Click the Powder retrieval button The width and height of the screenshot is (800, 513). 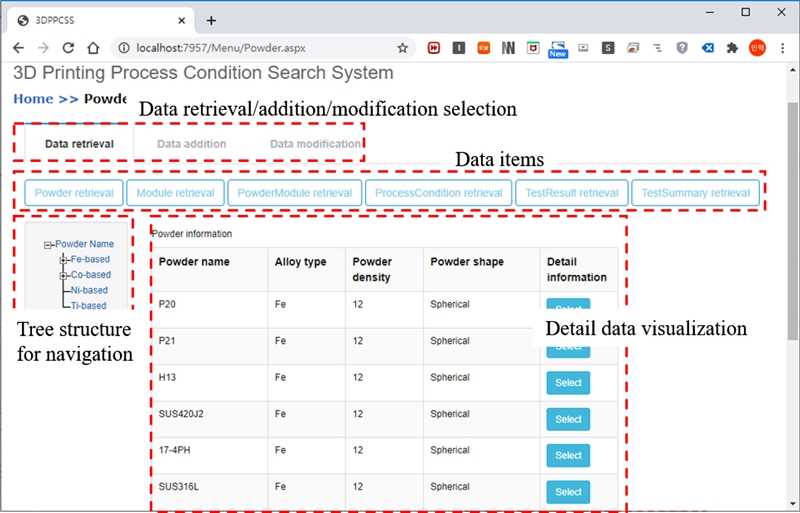click(73, 193)
